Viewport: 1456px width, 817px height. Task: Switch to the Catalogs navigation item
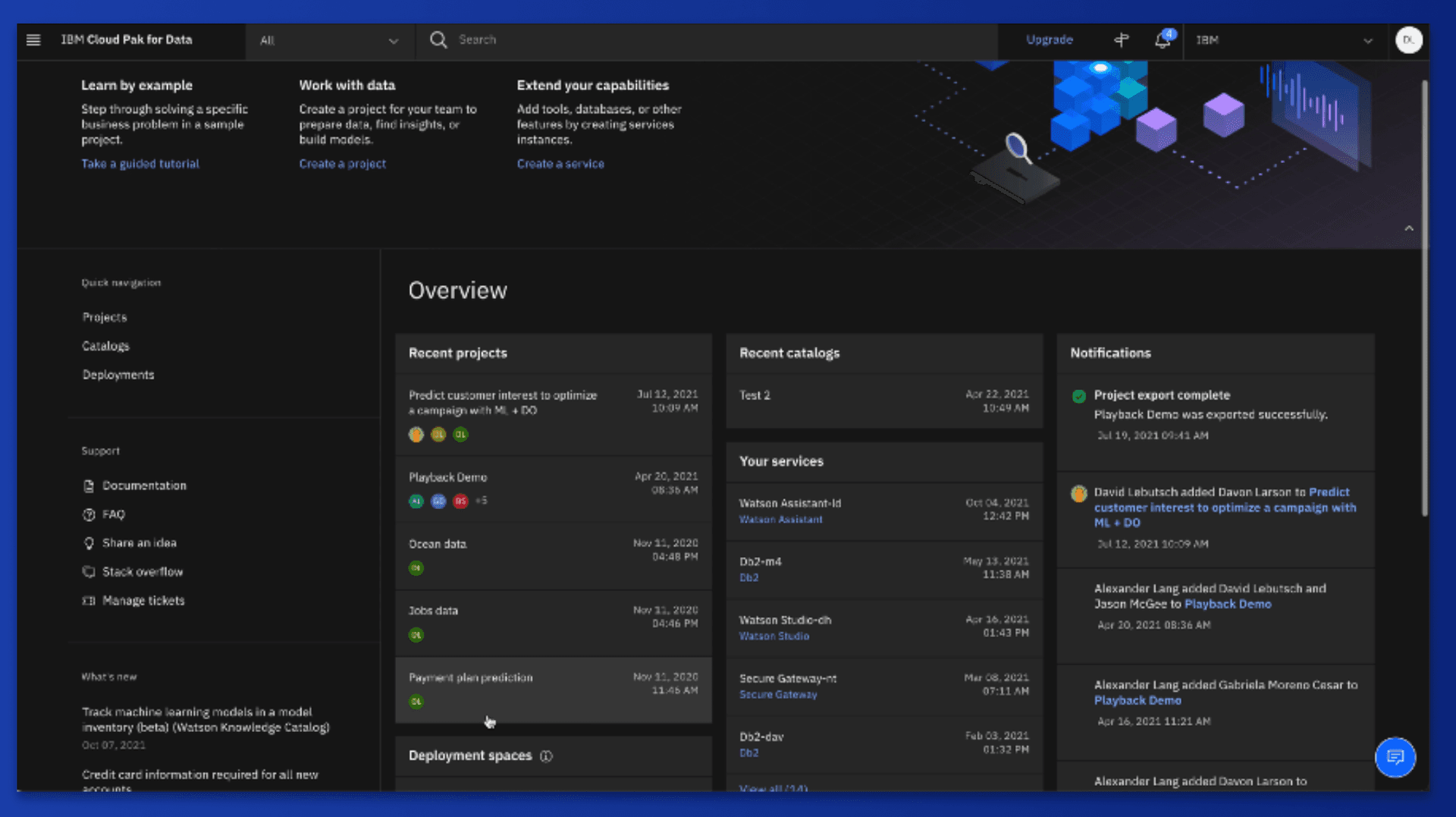pyautogui.click(x=105, y=346)
